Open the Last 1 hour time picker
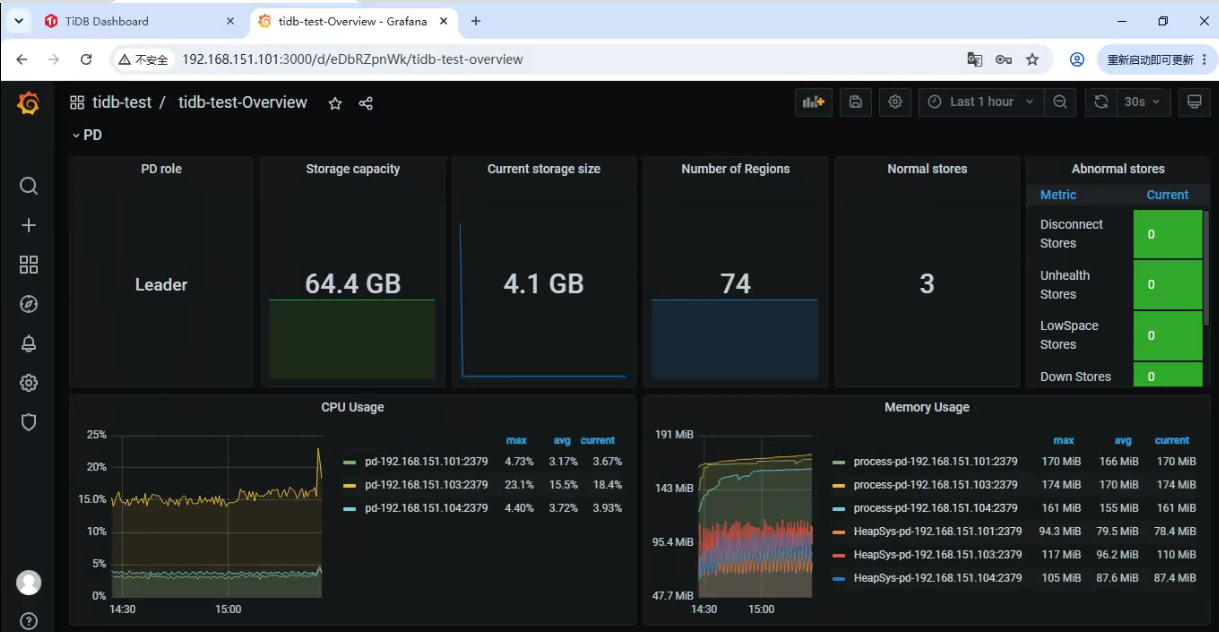The width and height of the screenshot is (1219, 632). tap(981, 102)
